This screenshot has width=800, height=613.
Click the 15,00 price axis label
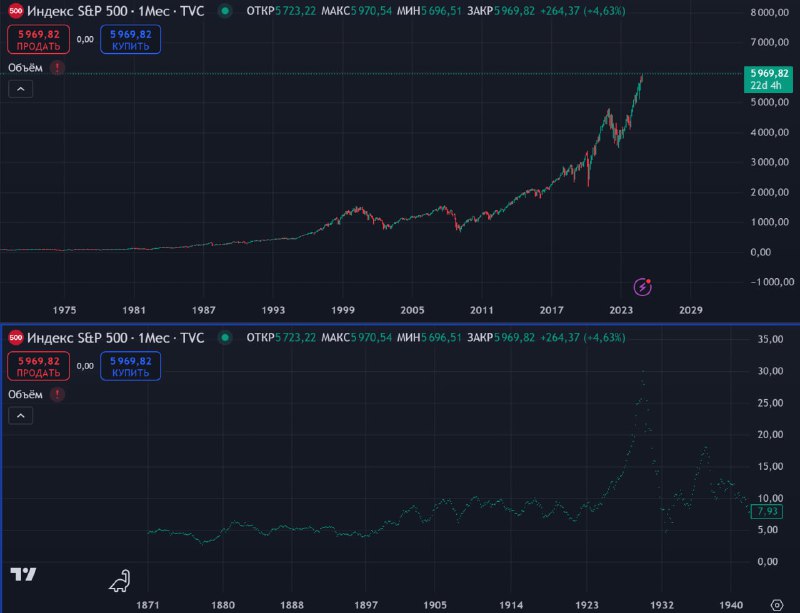click(770, 466)
